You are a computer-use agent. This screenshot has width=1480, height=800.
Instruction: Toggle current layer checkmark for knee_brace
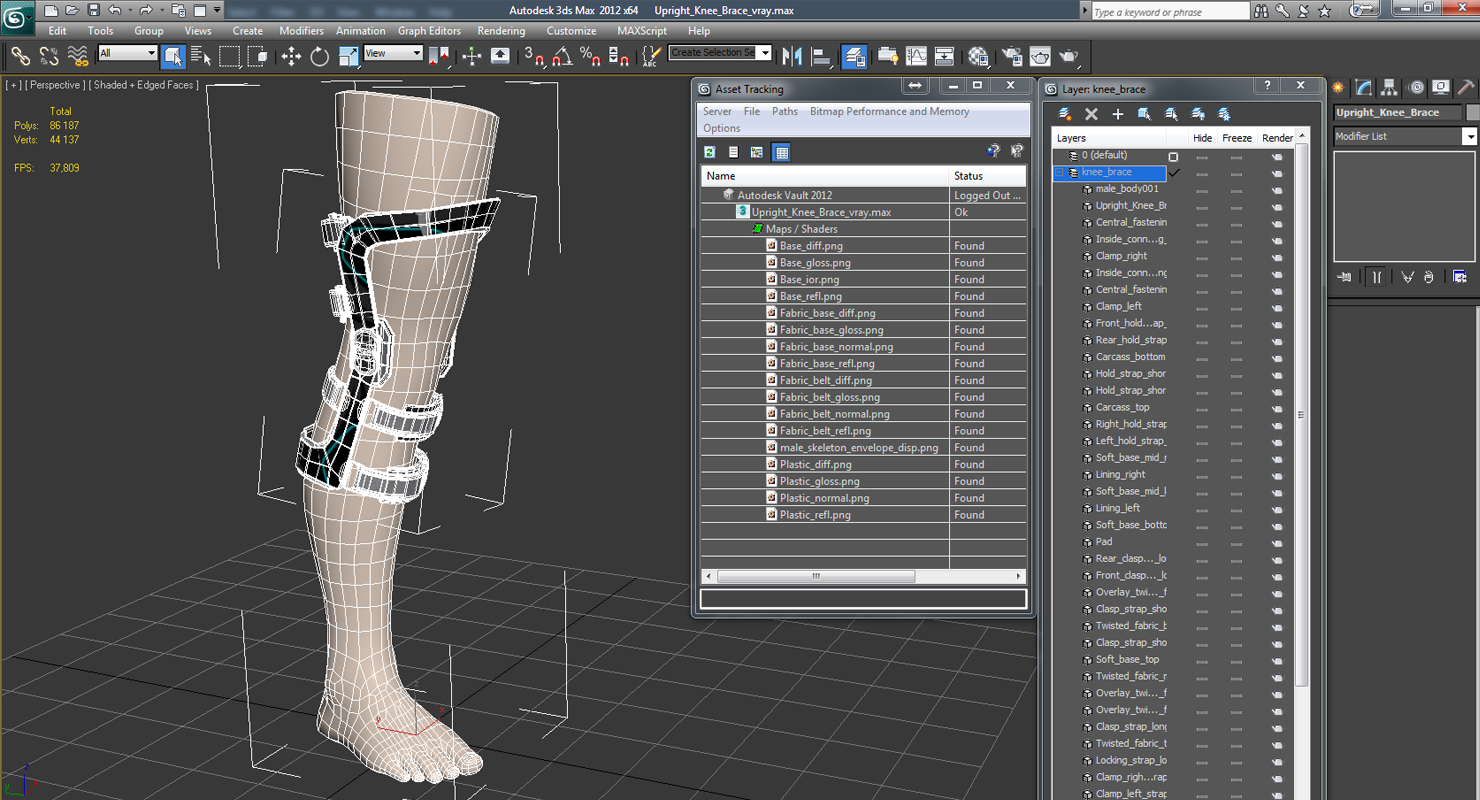(x=1174, y=172)
